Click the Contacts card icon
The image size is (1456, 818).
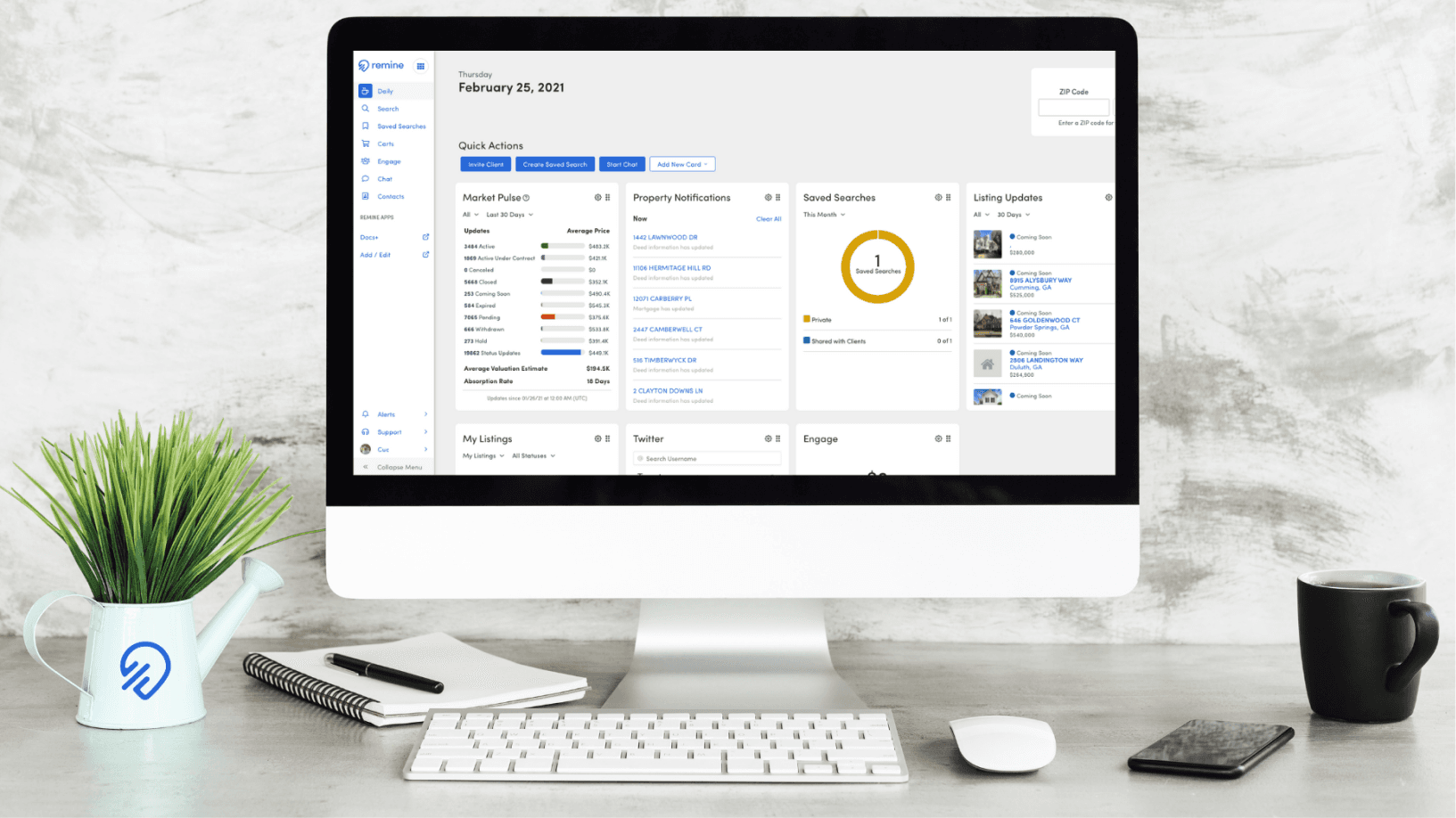click(x=366, y=196)
